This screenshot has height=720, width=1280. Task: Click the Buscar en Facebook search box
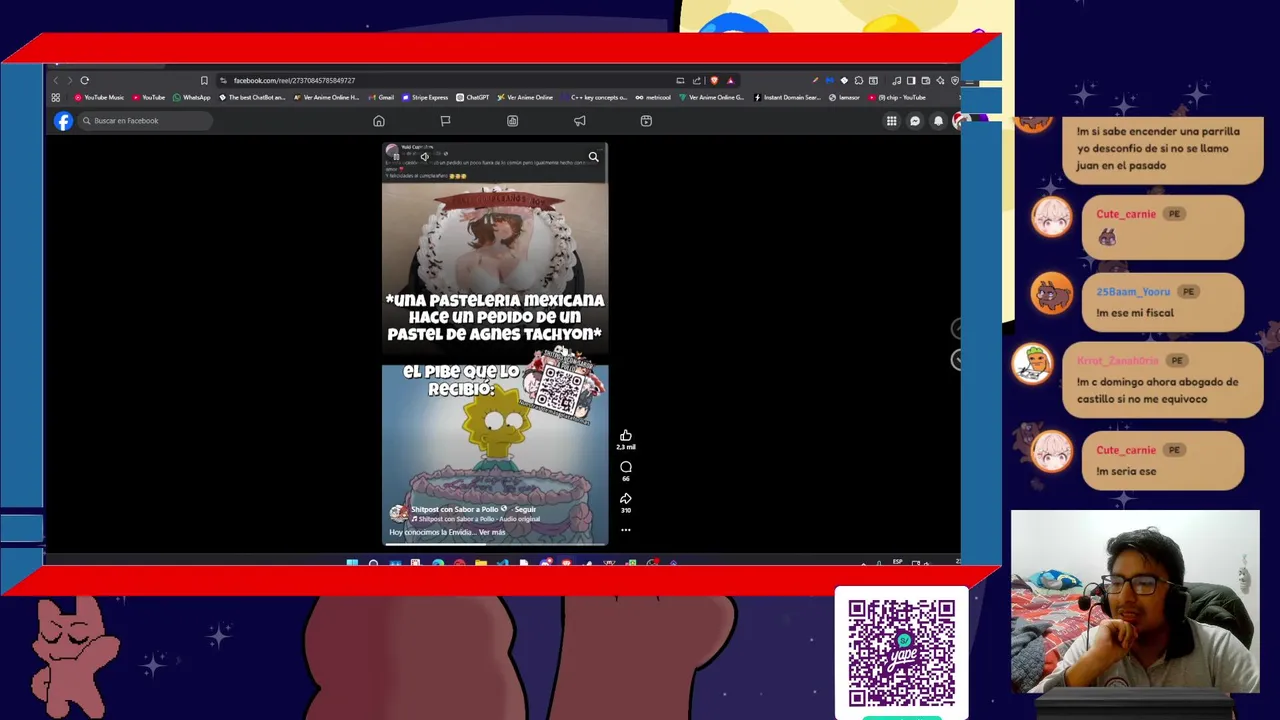(x=146, y=121)
